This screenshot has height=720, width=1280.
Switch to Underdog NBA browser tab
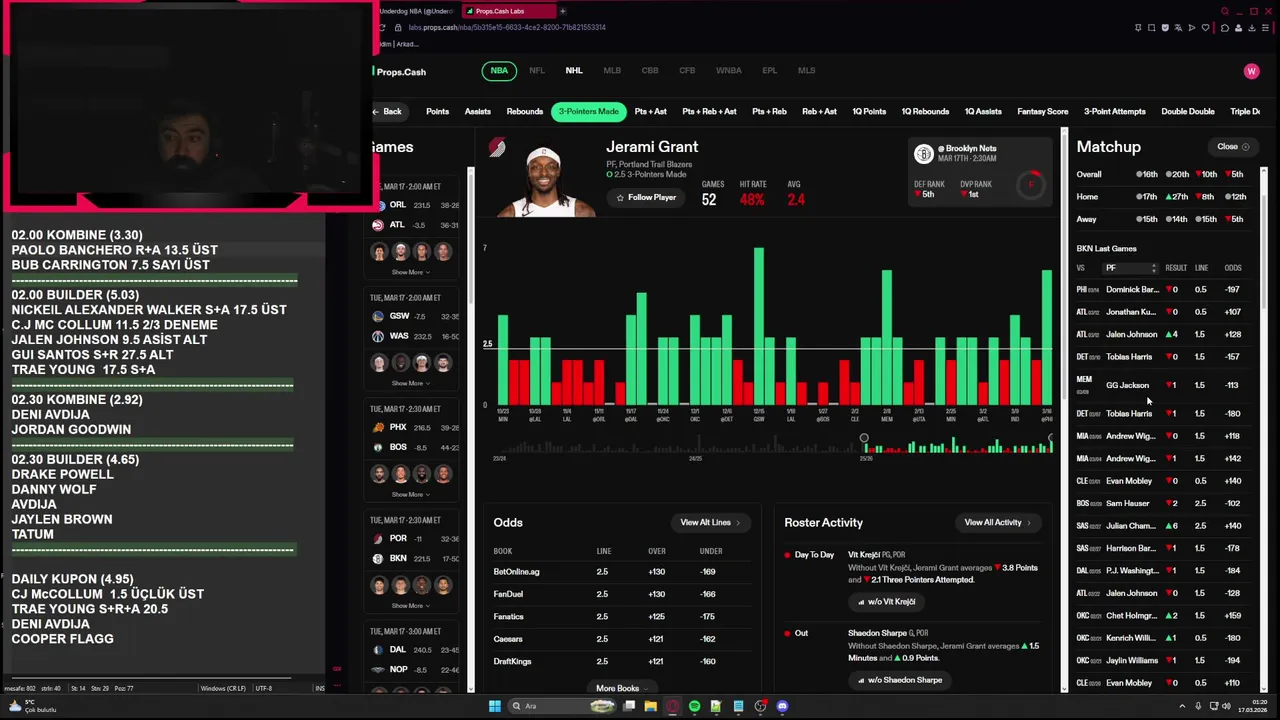click(418, 11)
